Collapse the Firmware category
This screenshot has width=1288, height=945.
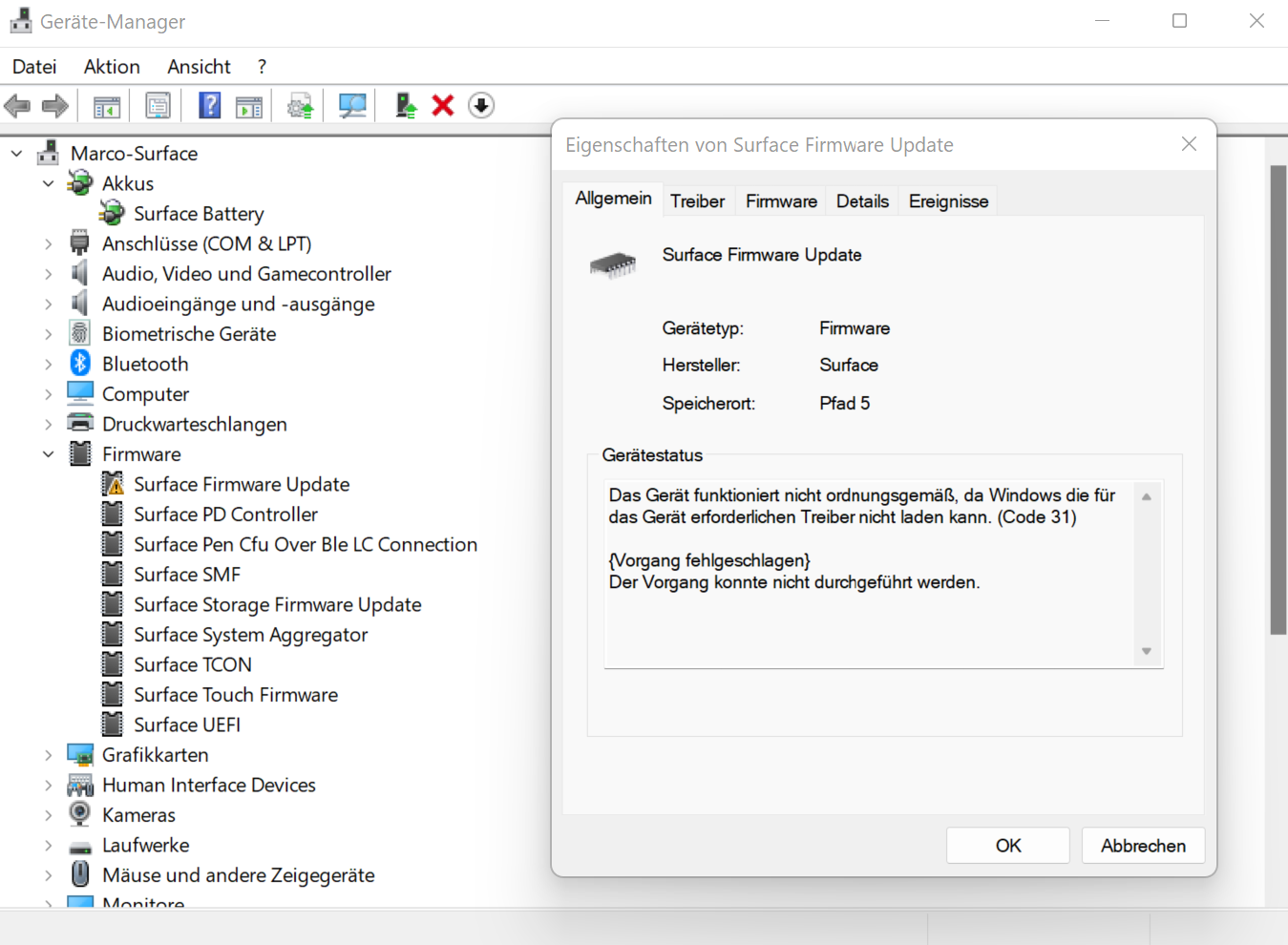[49, 454]
